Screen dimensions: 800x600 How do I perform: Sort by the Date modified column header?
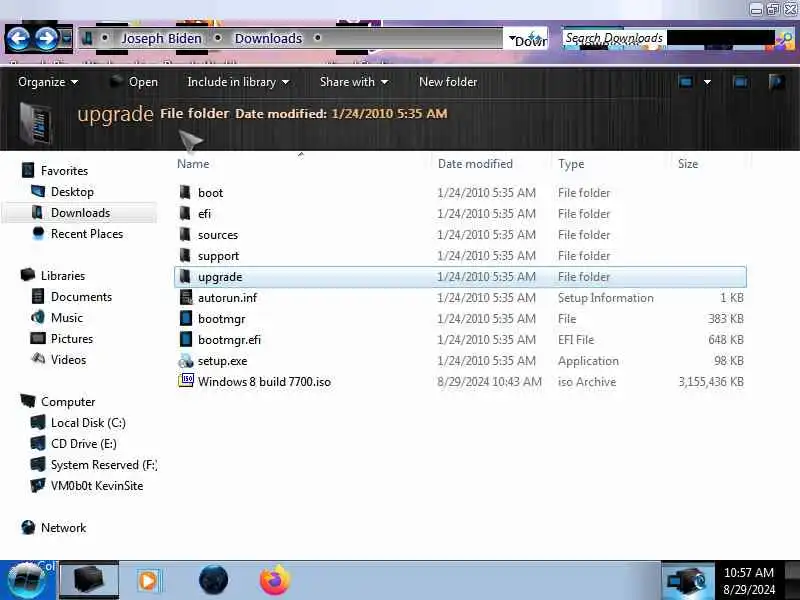click(475, 164)
